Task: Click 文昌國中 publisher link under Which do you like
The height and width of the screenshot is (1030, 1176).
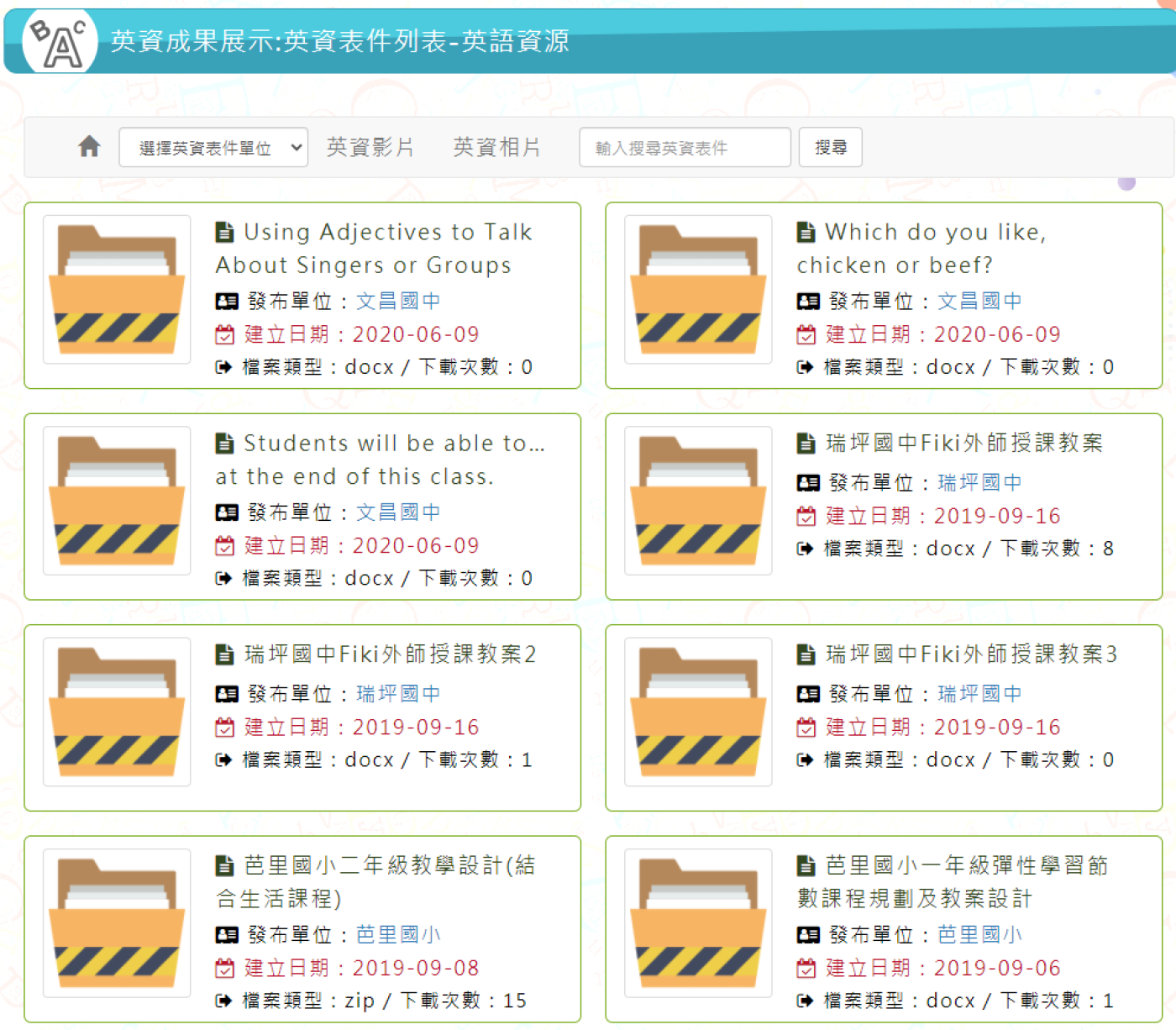Action: tap(979, 301)
